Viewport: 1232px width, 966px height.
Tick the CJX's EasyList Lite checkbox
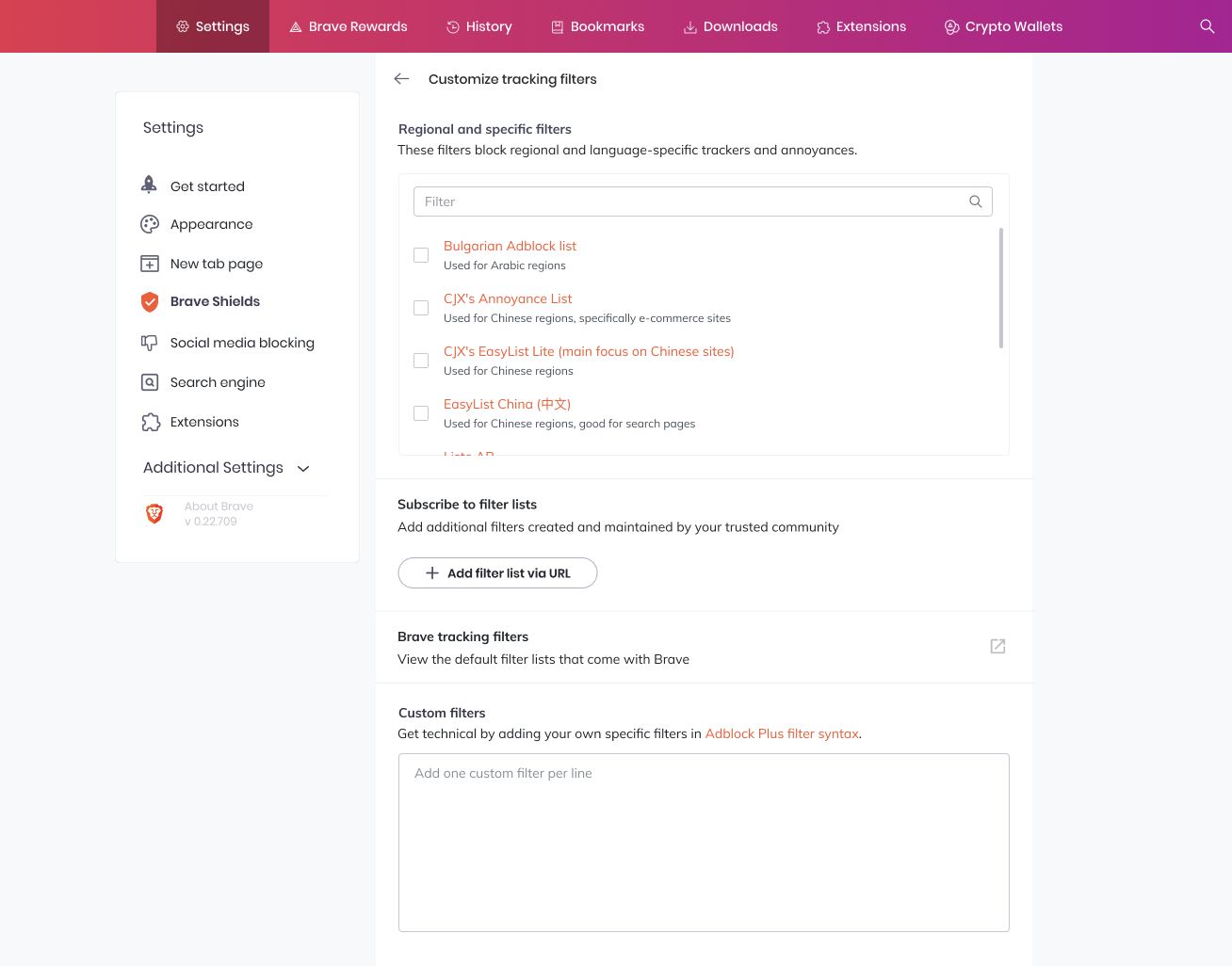[421, 361]
